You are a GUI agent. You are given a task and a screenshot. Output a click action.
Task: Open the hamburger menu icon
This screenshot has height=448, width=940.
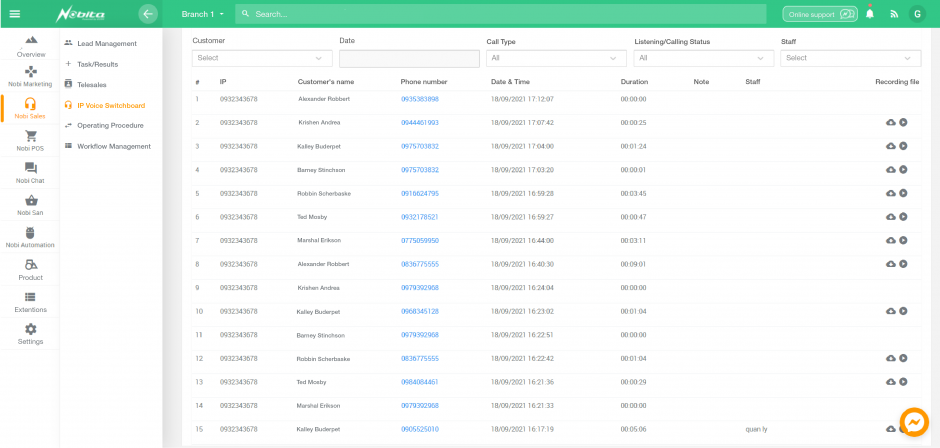(x=14, y=14)
